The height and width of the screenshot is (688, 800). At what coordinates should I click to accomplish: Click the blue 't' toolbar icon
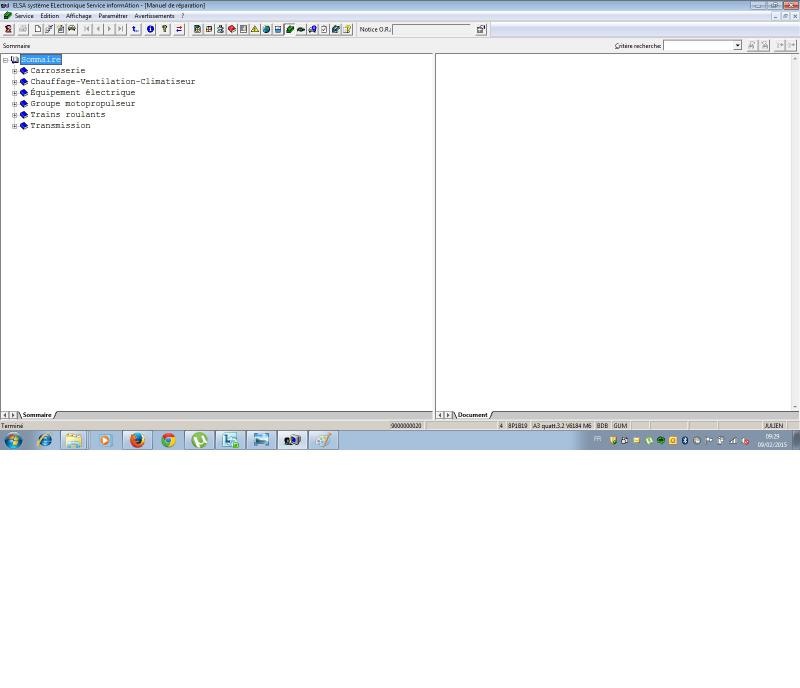tap(135, 29)
